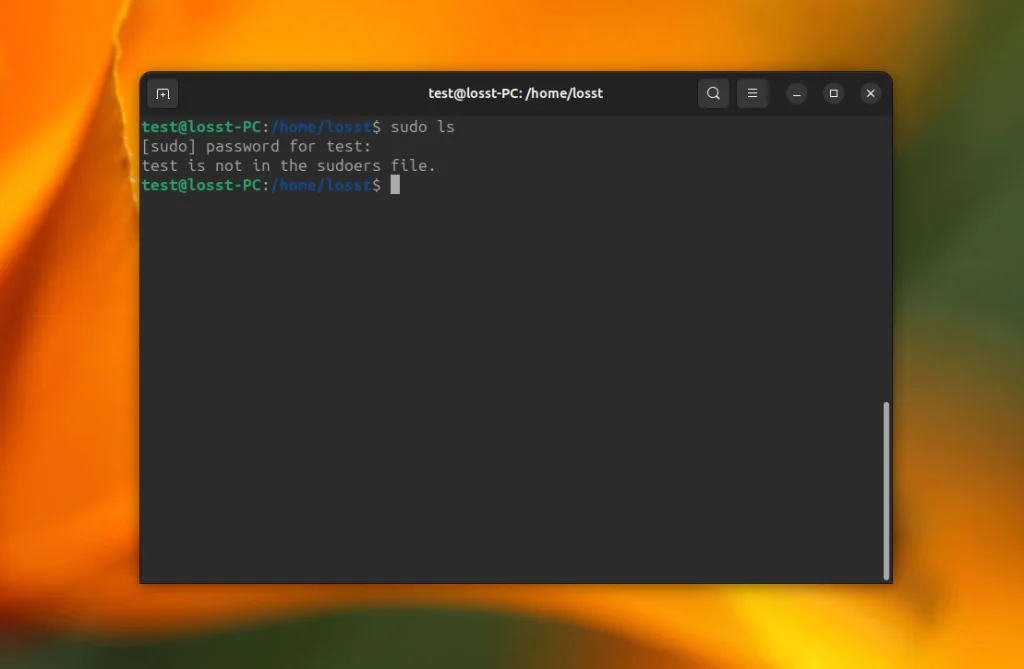Minimize the terminal window

(x=797, y=93)
